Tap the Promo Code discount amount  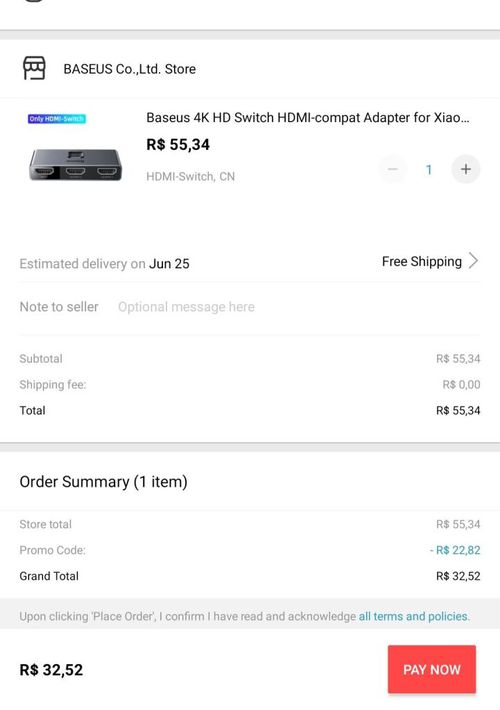(x=455, y=550)
